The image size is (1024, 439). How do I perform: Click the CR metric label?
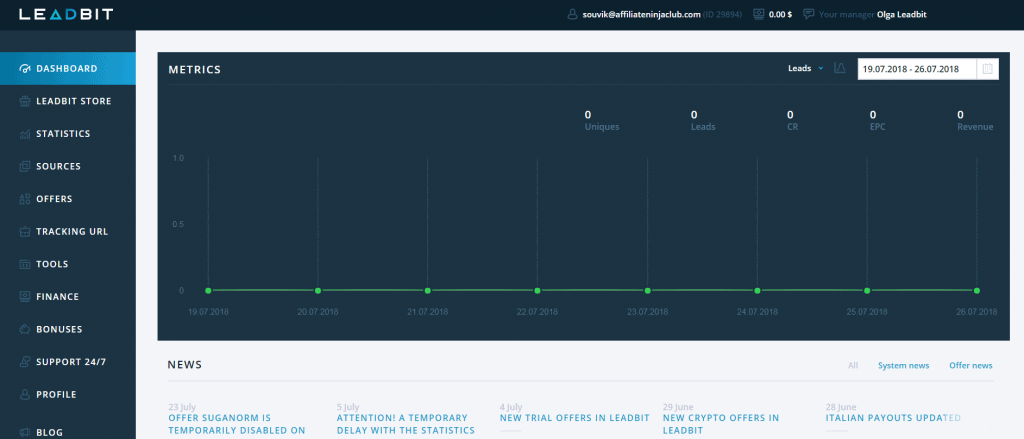[792, 127]
